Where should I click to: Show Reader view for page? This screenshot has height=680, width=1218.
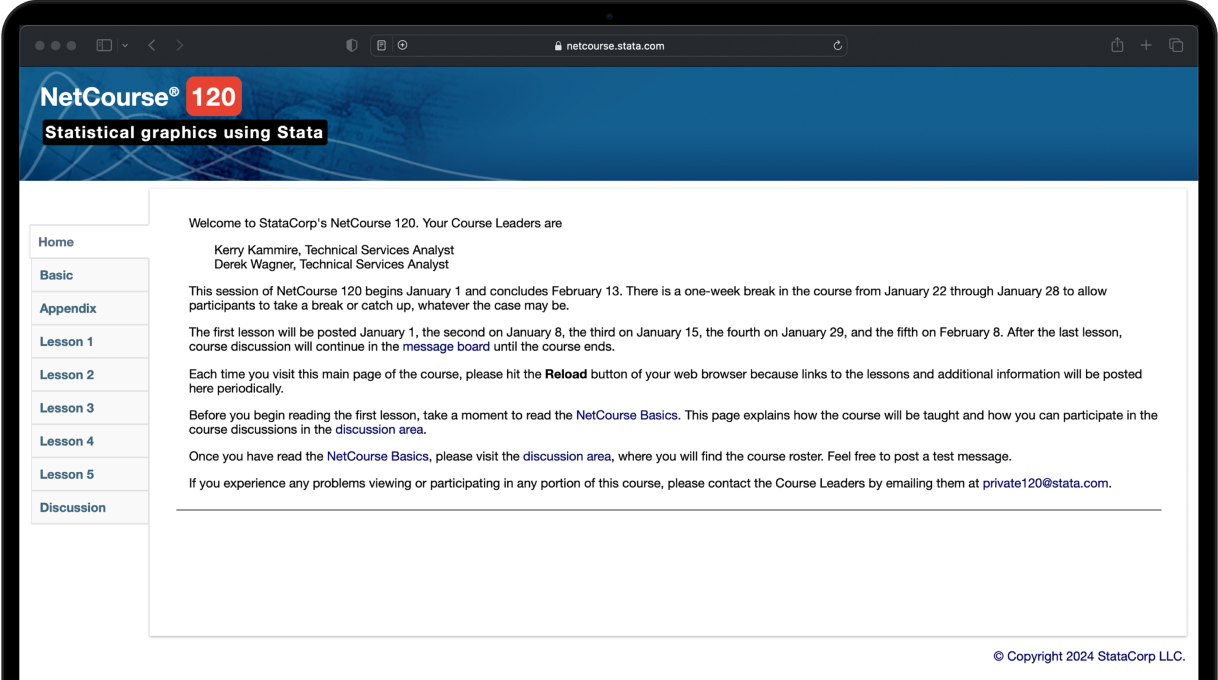(x=382, y=45)
